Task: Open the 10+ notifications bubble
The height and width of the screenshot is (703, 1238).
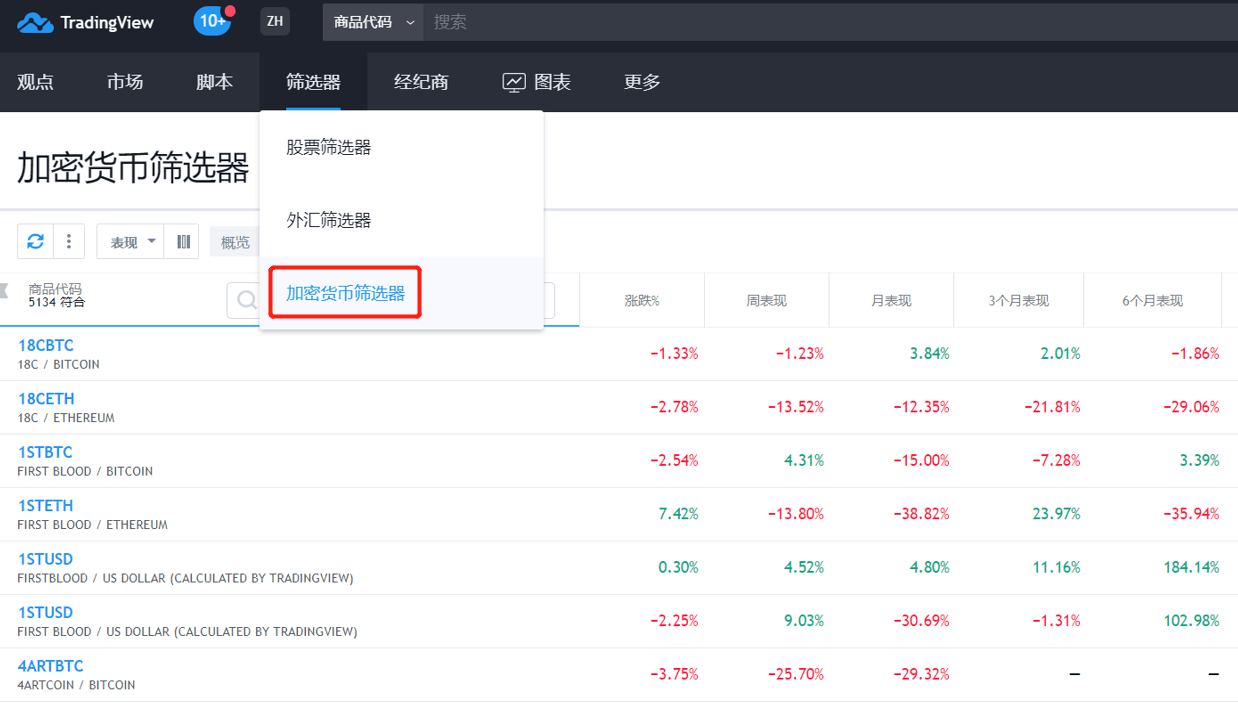Action: (x=212, y=21)
